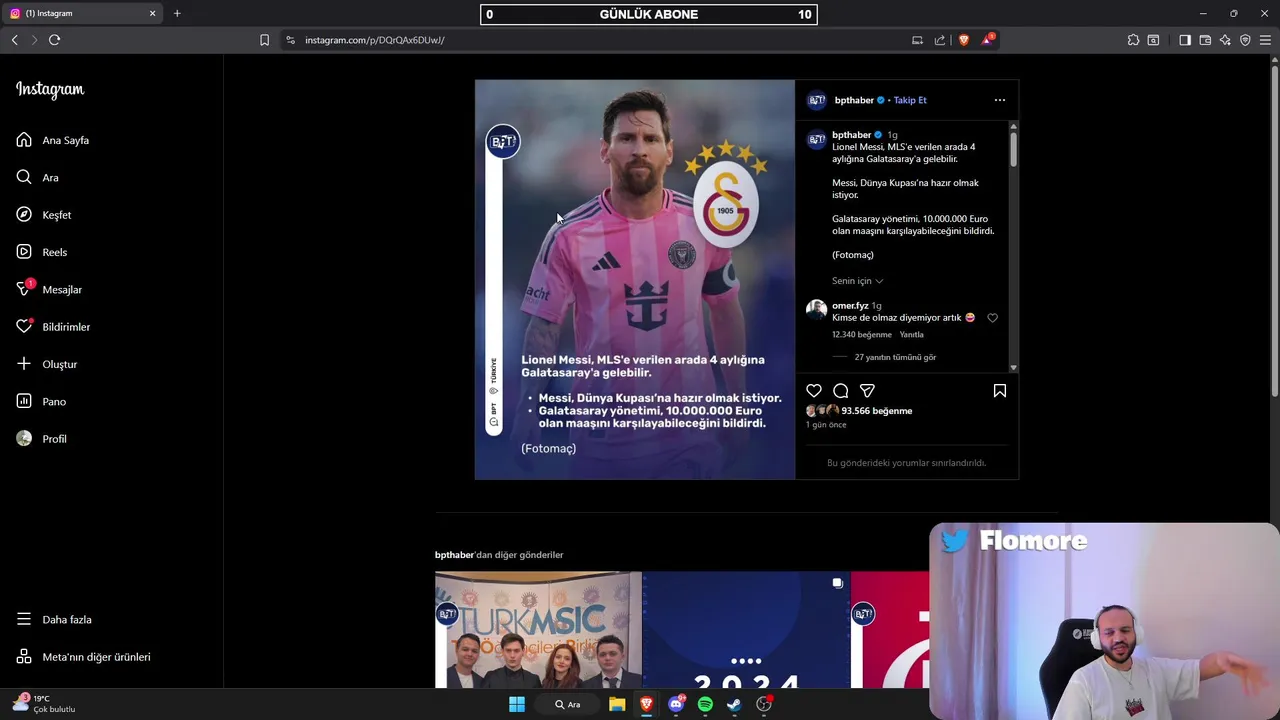Open the Pano dashboard

pos(41,401)
